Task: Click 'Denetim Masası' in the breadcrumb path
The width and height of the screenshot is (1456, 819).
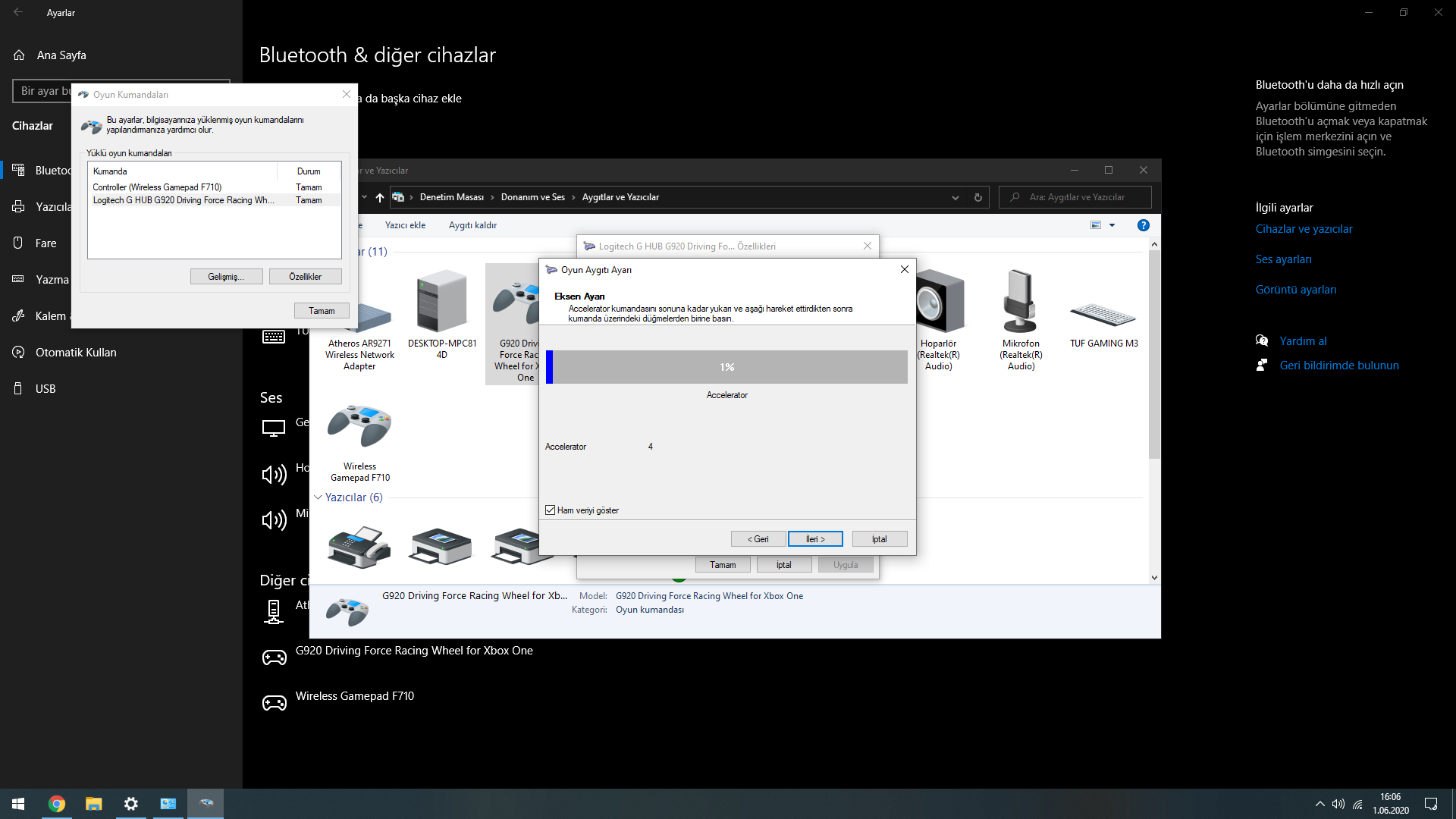Action: point(452,197)
